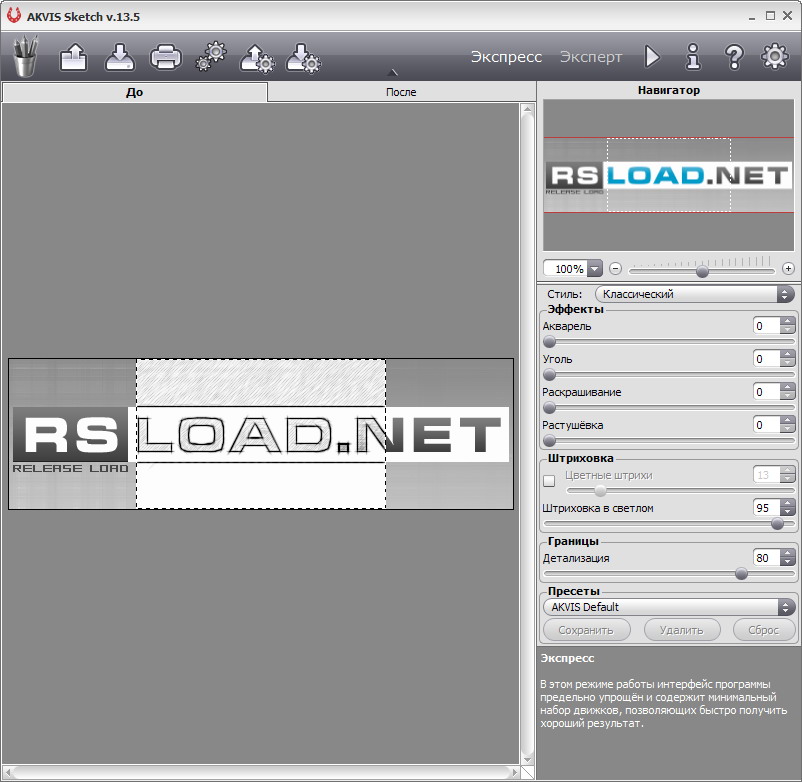This screenshot has height=782, width=802.
Task: Click scroll-up arrow of vertical scrollbar
Action: 527,109
